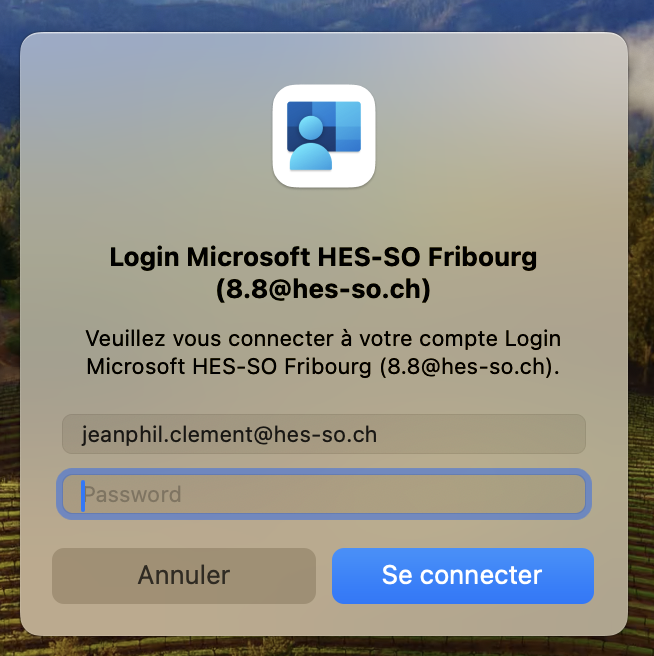Click the bold (8.8@hes-so.ch) title line
Screen dimensions: 654x656
(x=323, y=289)
